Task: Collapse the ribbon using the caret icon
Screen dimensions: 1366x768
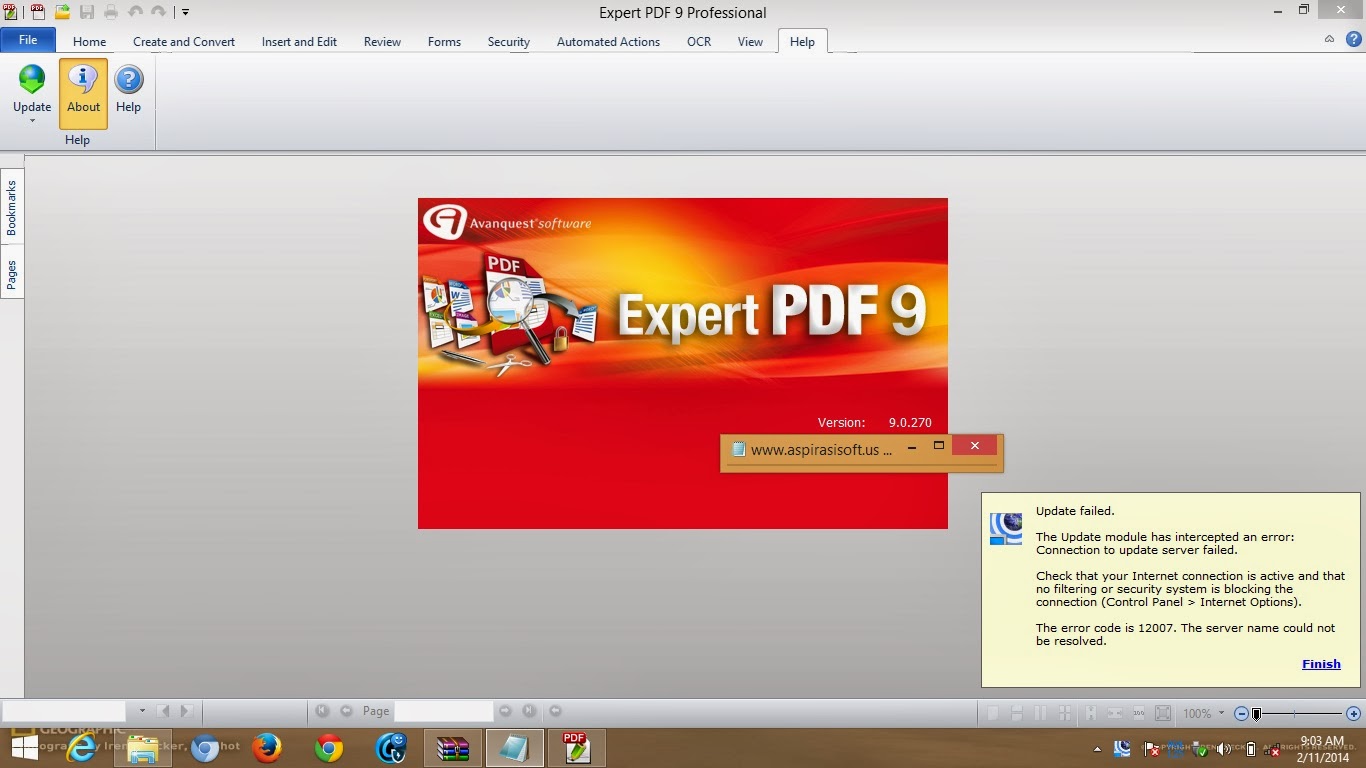Action: click(x=1329, y=39)
